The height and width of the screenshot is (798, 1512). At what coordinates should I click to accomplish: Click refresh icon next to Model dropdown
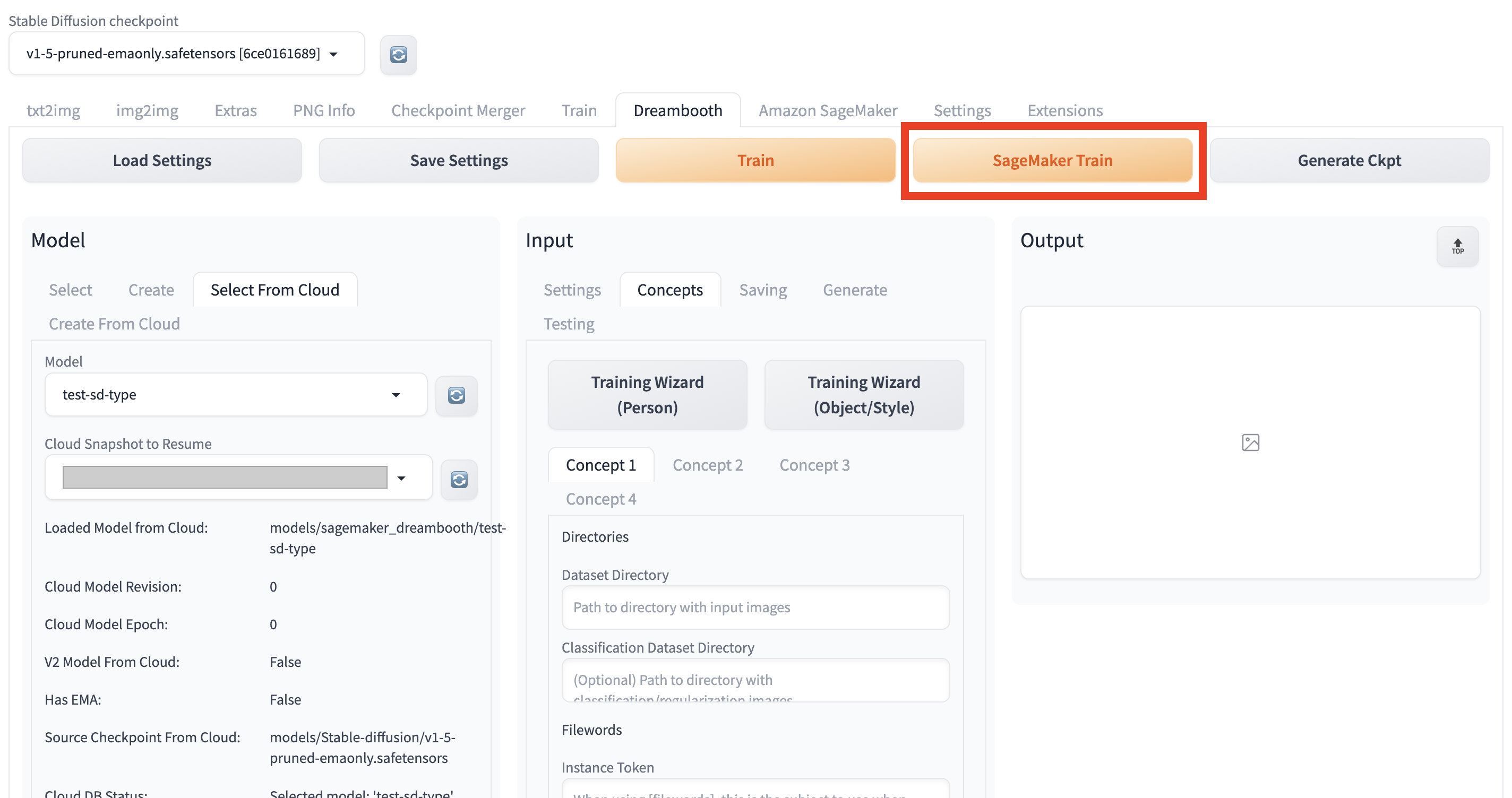(x=456, y=395)
